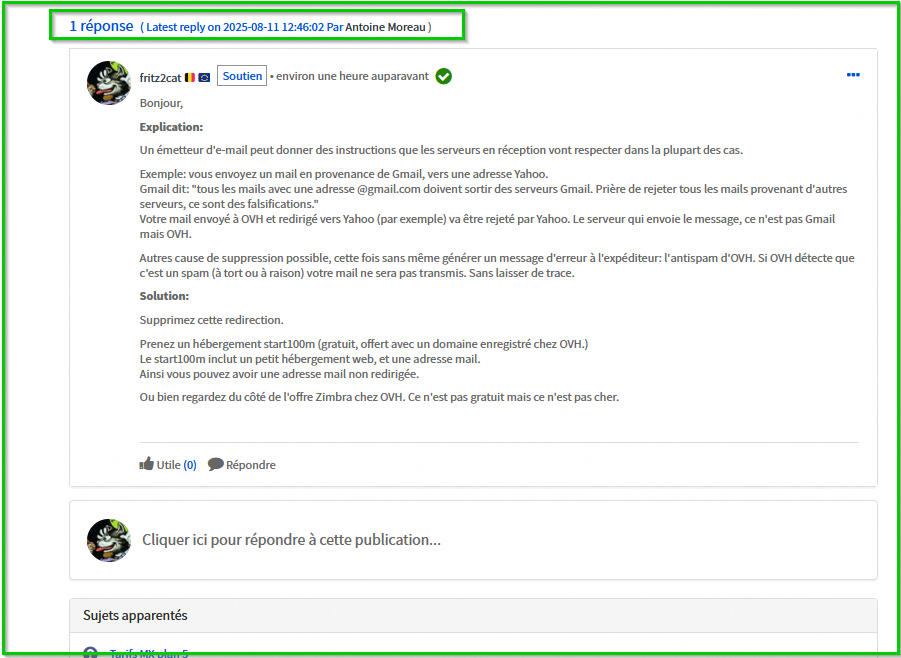This screenshot has height=658, width=901.
Task: Click the "Sujets apparentés" section header
Action: coord(135,615)
